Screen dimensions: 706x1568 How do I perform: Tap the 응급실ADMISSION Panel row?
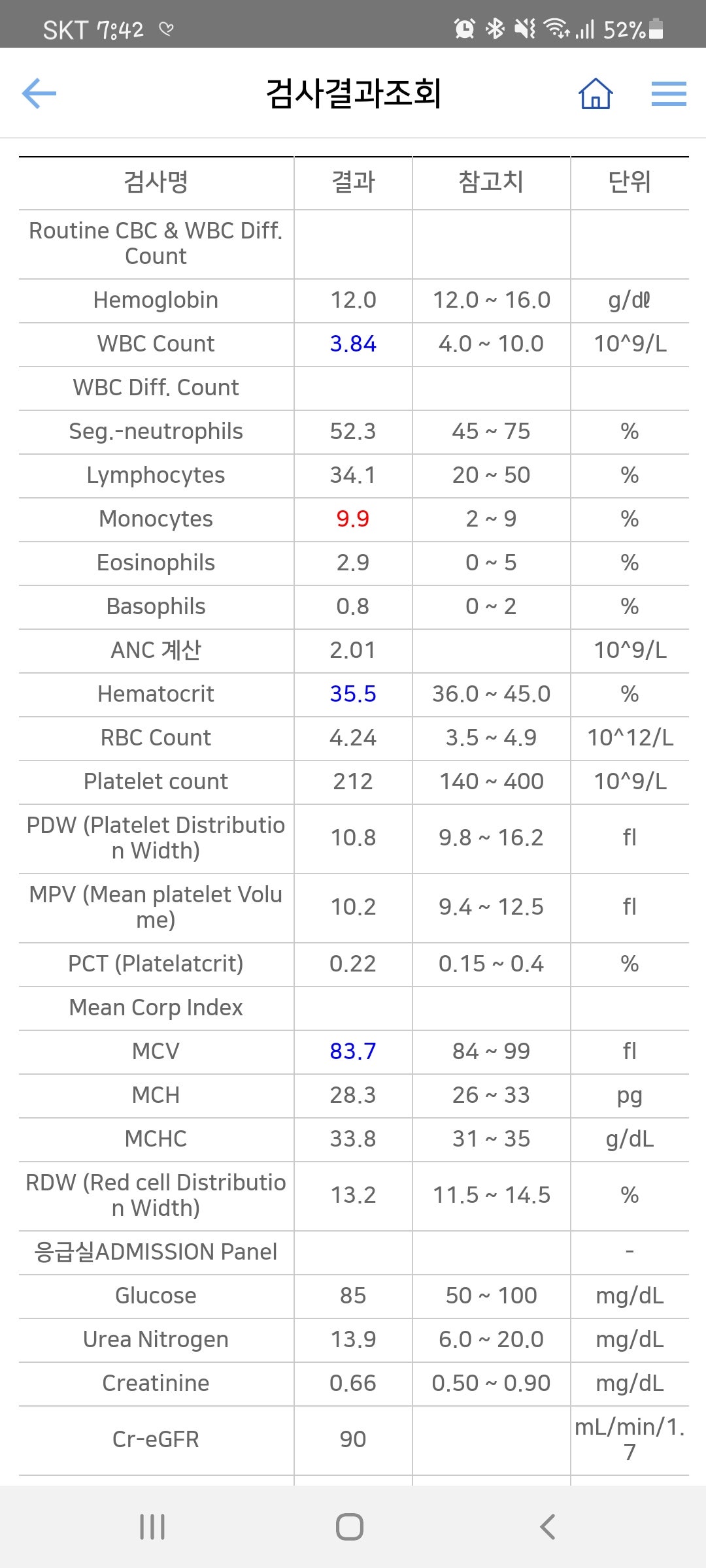tap(354, 1252)
